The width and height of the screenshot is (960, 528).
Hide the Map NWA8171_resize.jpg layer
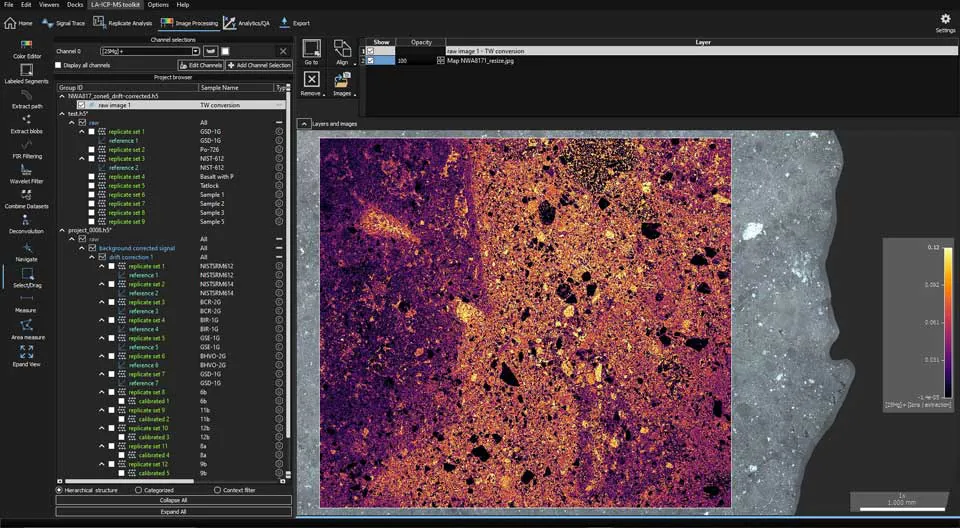[x=370, y=61]
